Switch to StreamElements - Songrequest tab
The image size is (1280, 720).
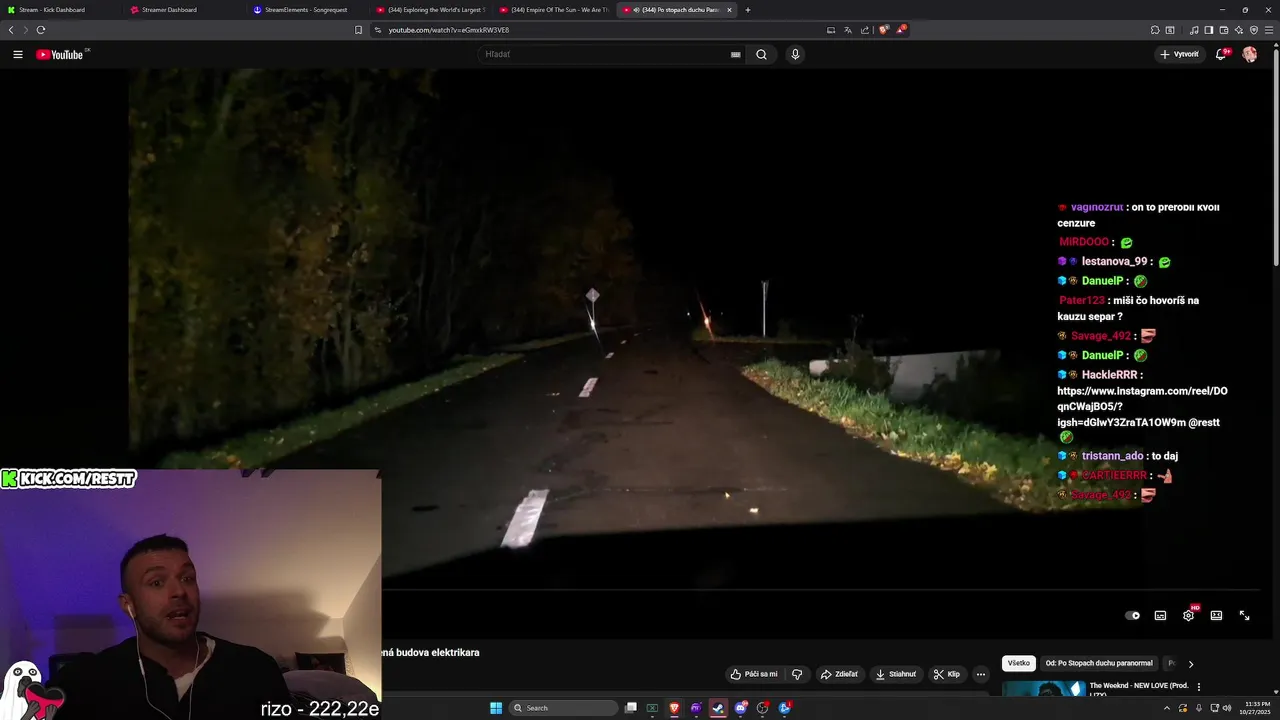point(307,10)
